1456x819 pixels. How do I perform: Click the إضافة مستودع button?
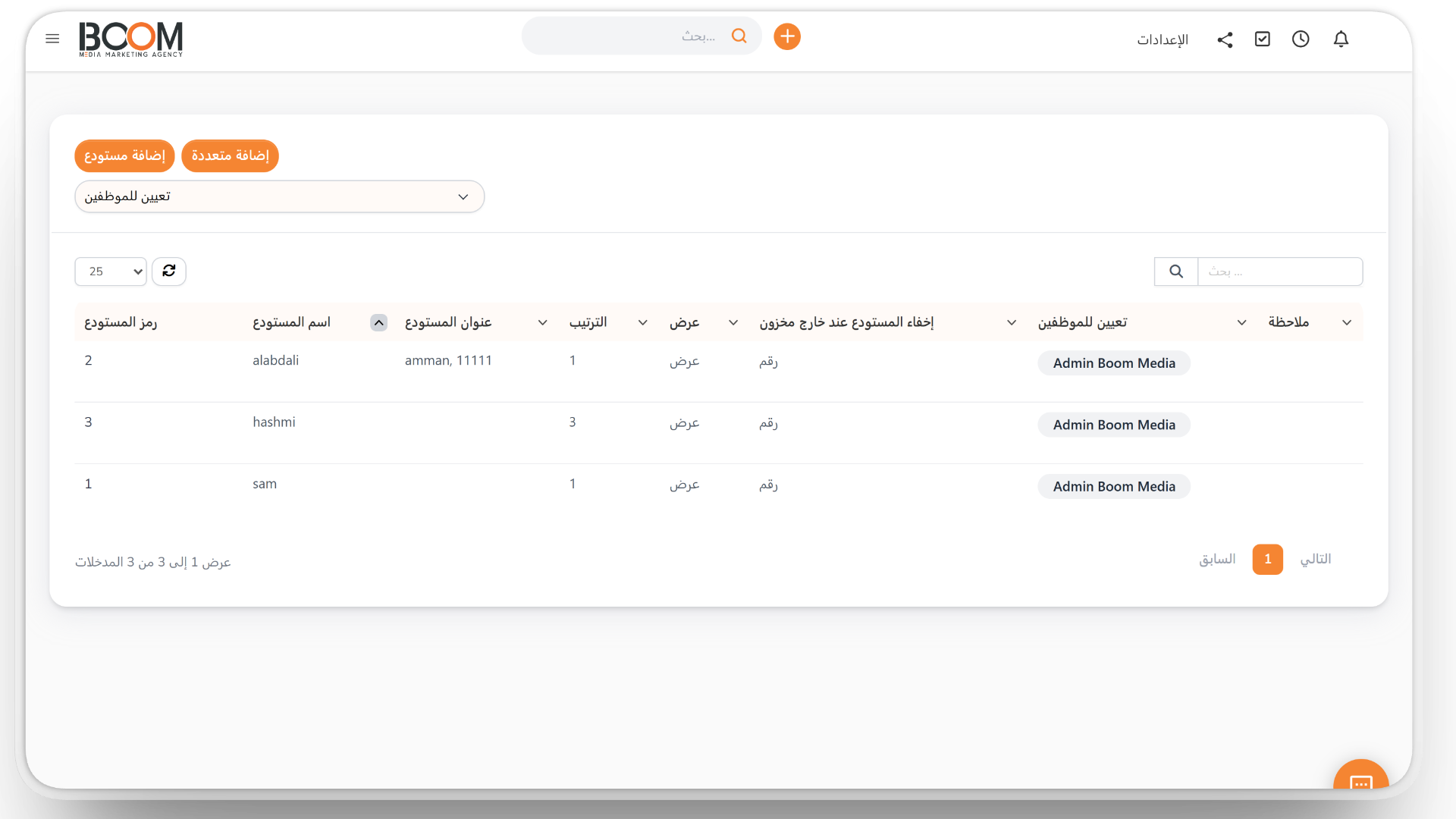point(124,155)
